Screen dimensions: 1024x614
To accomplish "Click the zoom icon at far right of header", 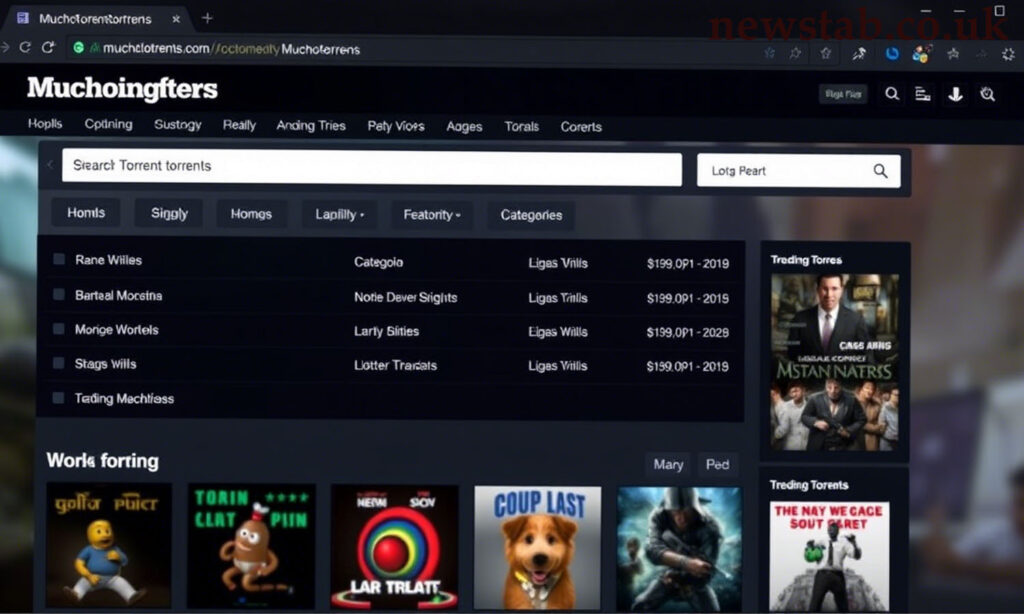I will [988, 94].
